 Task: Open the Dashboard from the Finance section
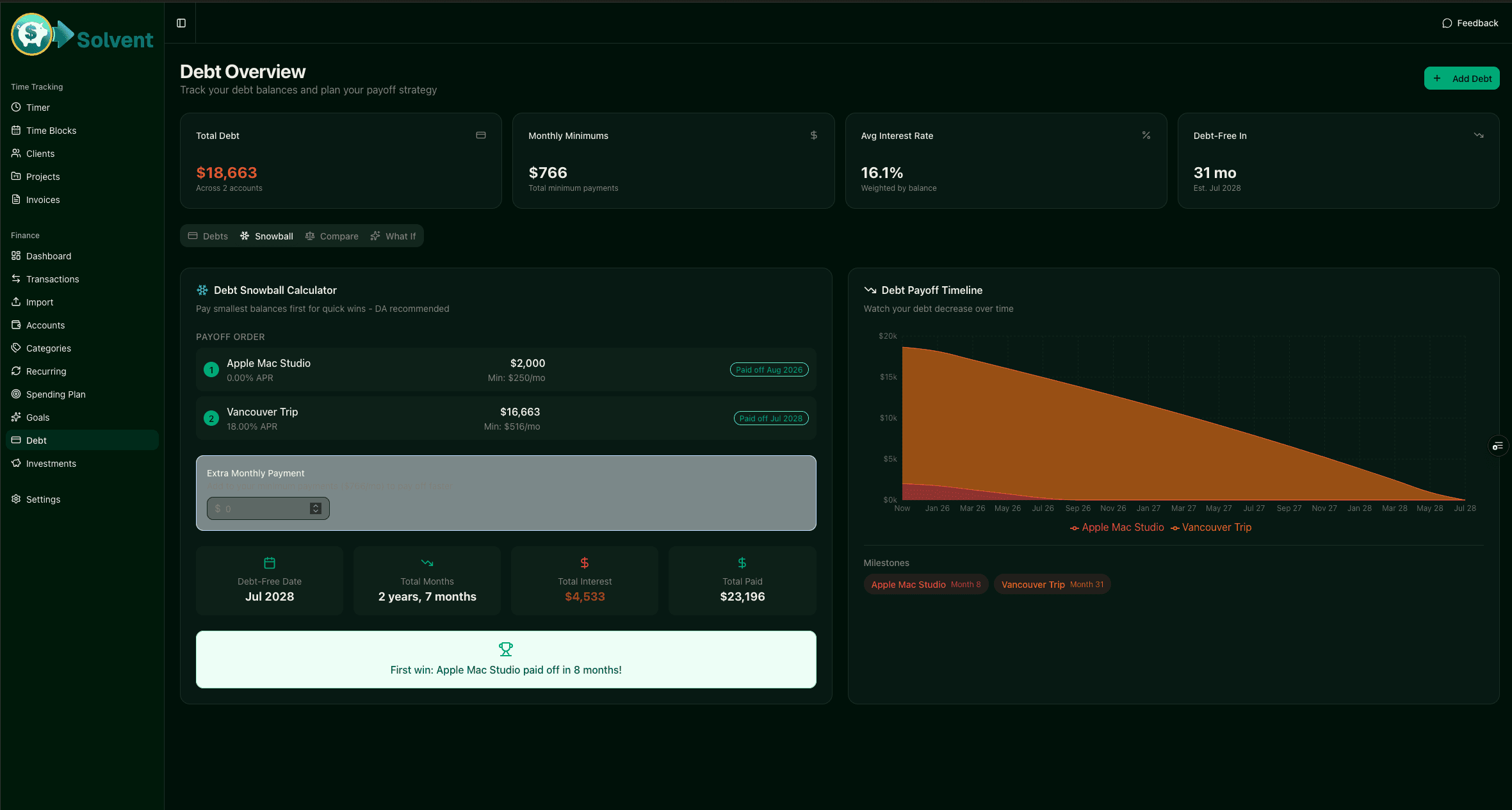48,255
